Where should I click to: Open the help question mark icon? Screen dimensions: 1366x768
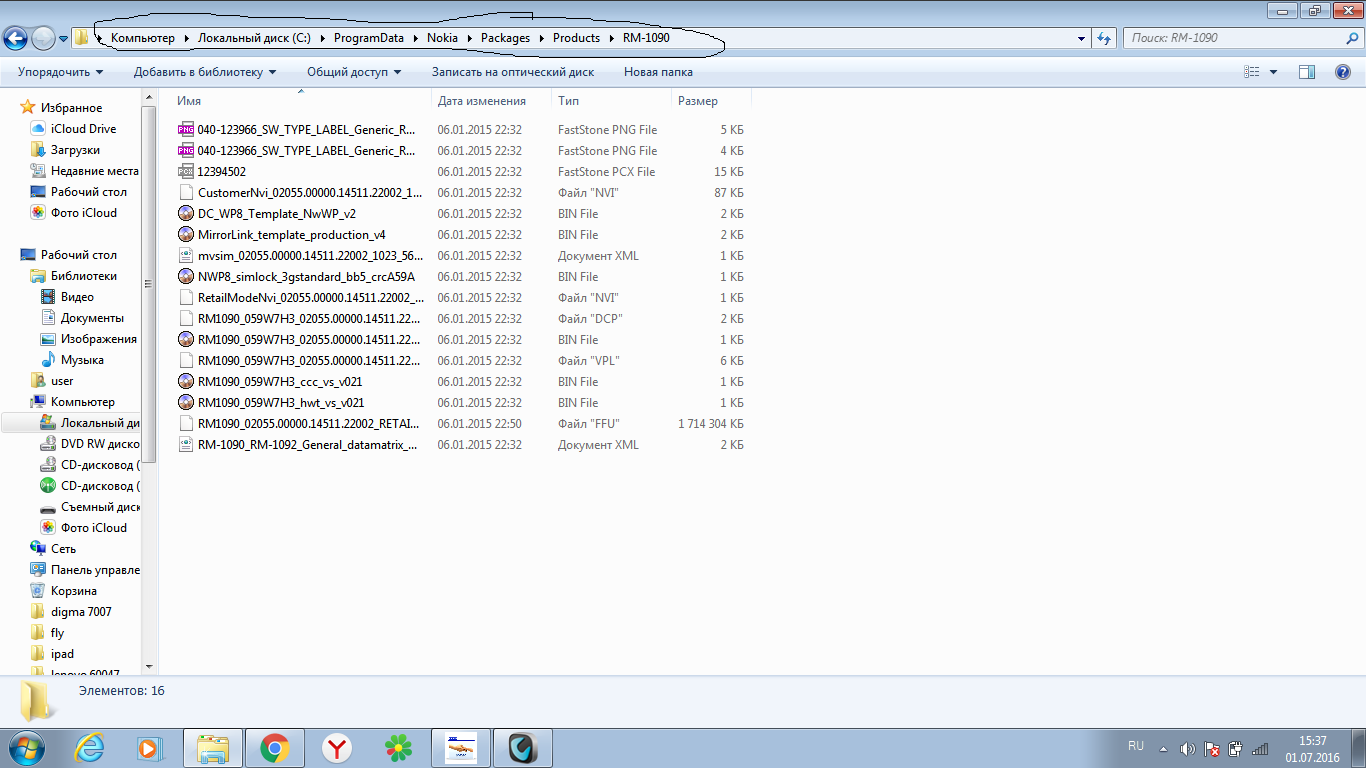[x=1344, y=72]
